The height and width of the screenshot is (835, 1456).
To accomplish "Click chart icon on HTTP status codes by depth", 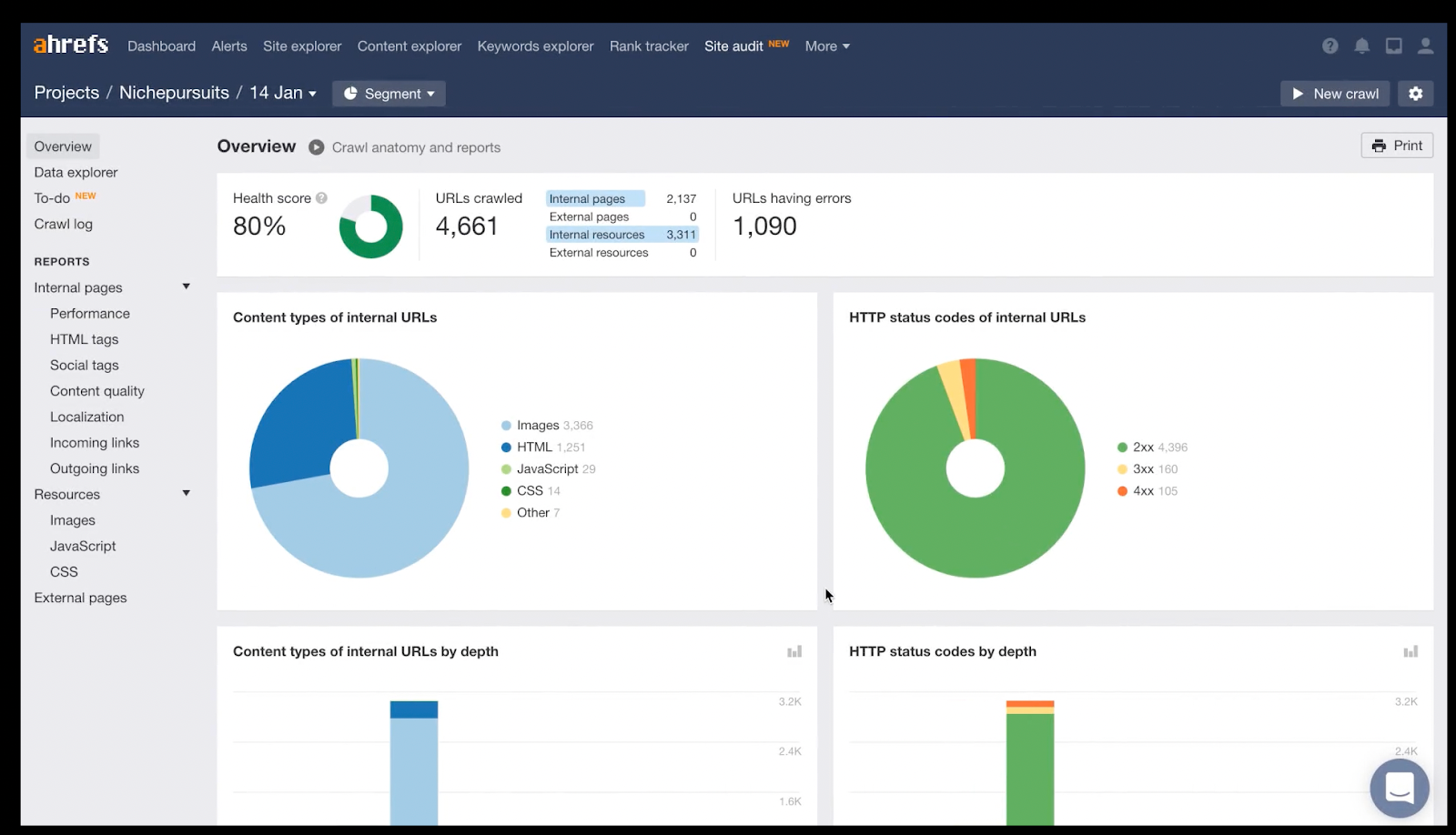I will point(1410,651).
